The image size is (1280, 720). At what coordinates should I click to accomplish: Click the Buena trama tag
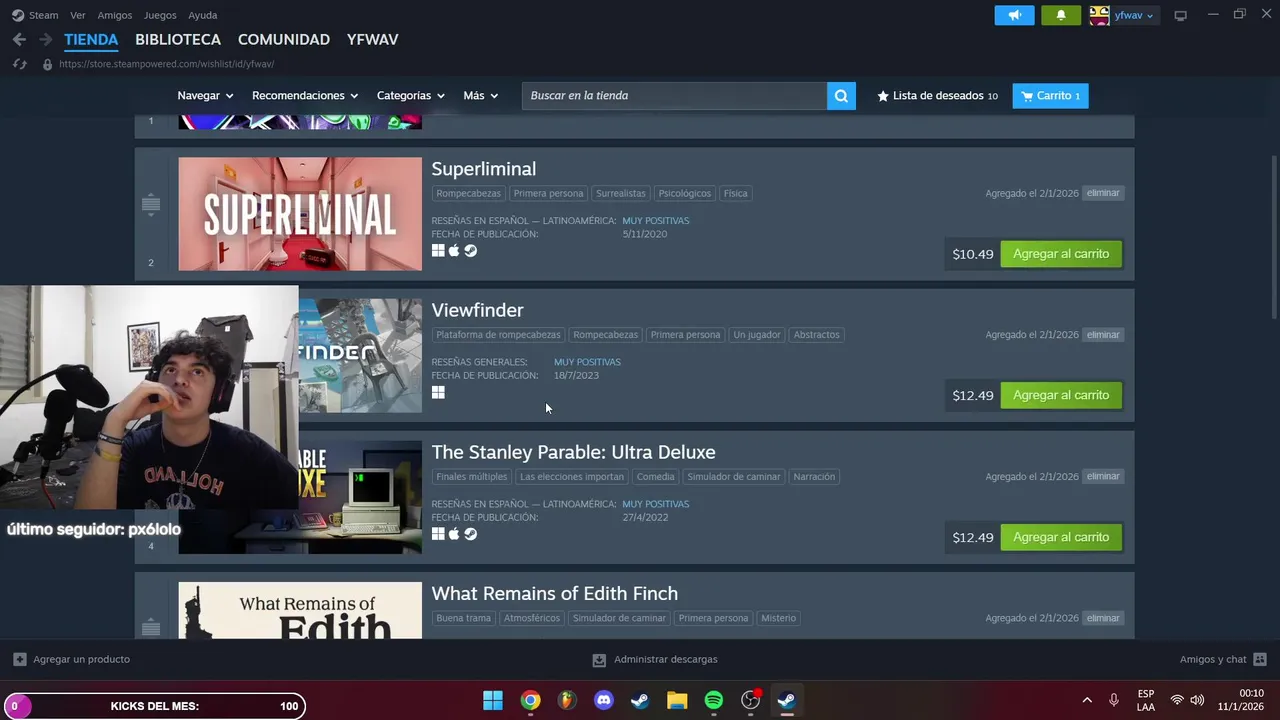[464, 618]
